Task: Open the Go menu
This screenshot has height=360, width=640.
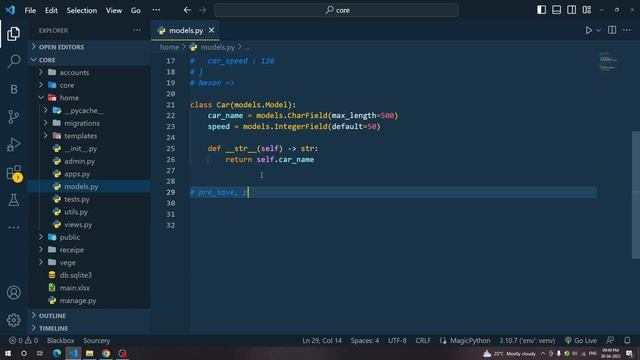Action: 136,10
